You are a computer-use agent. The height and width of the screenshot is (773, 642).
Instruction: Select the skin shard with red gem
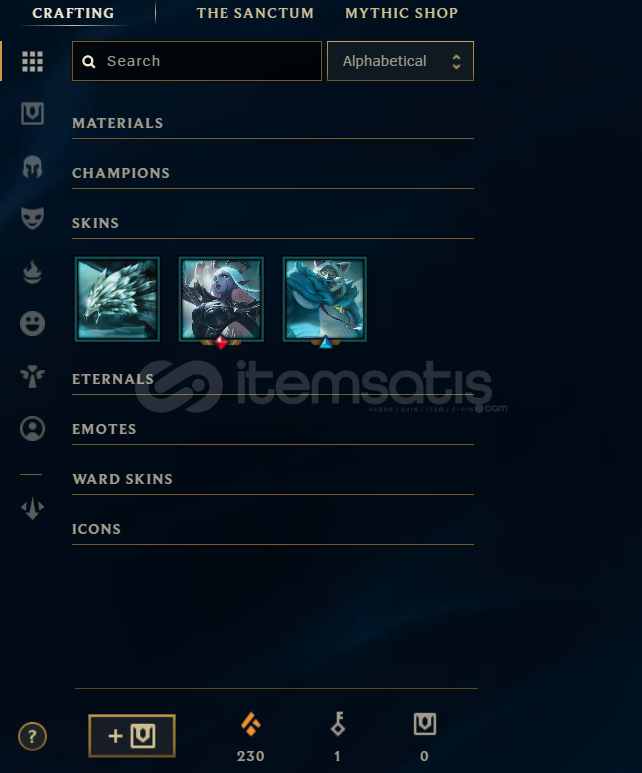pos(221,299)
